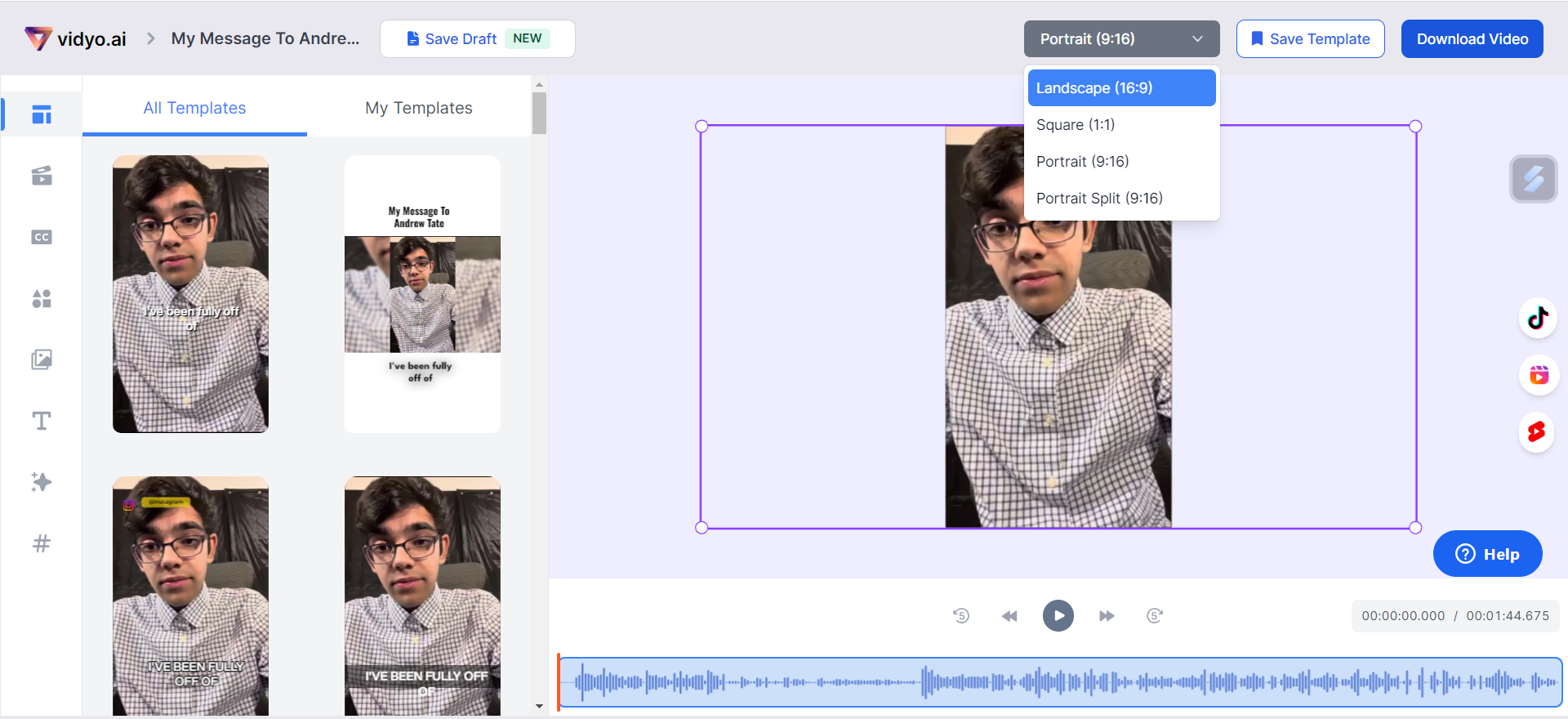1568x719 pixels.
Task: Open the Elements shapes sidebar icon
Action: coord(42,298)
